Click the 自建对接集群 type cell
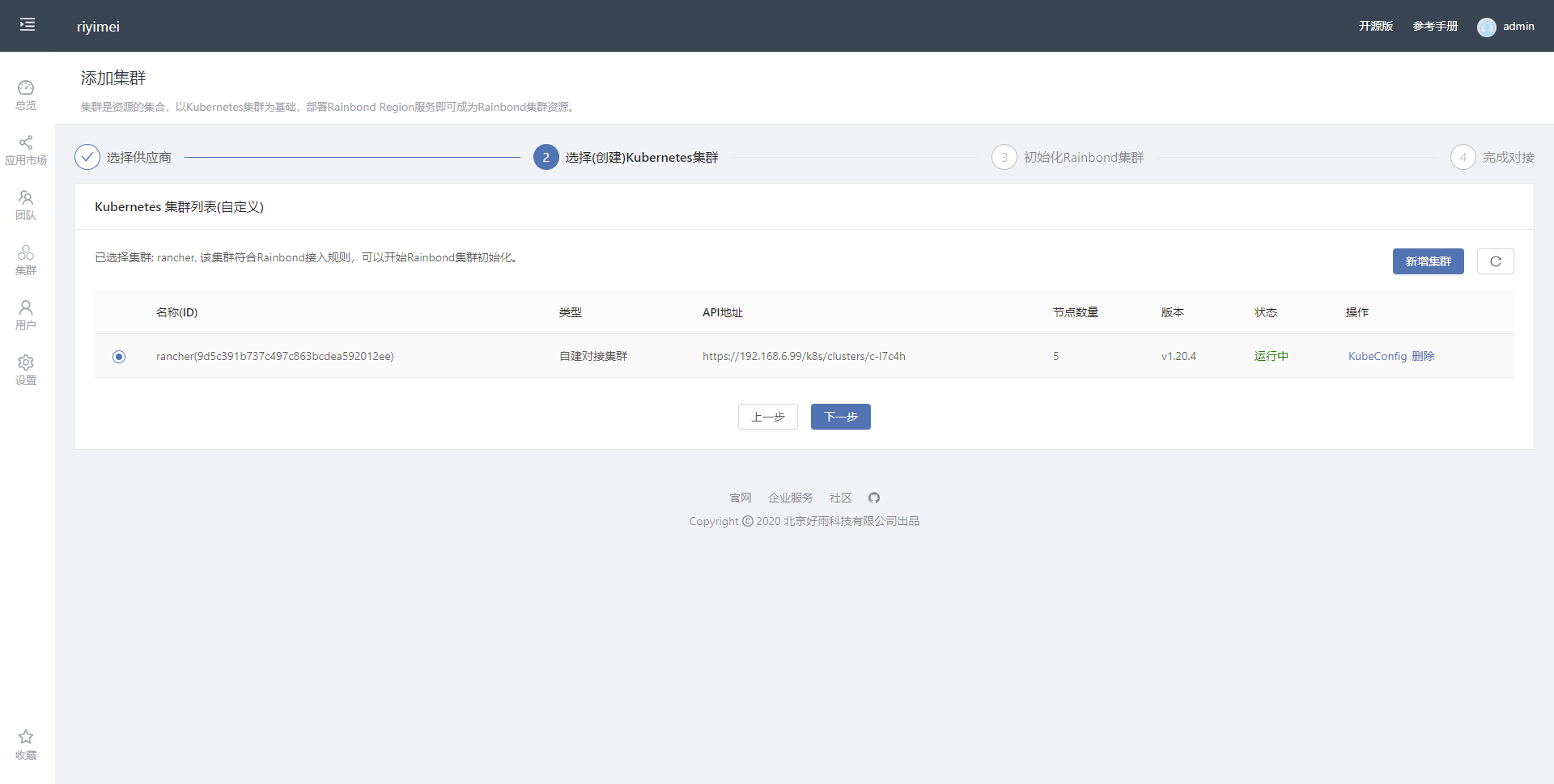This screenshot has width=1554, height=784. tap(593, 356)
